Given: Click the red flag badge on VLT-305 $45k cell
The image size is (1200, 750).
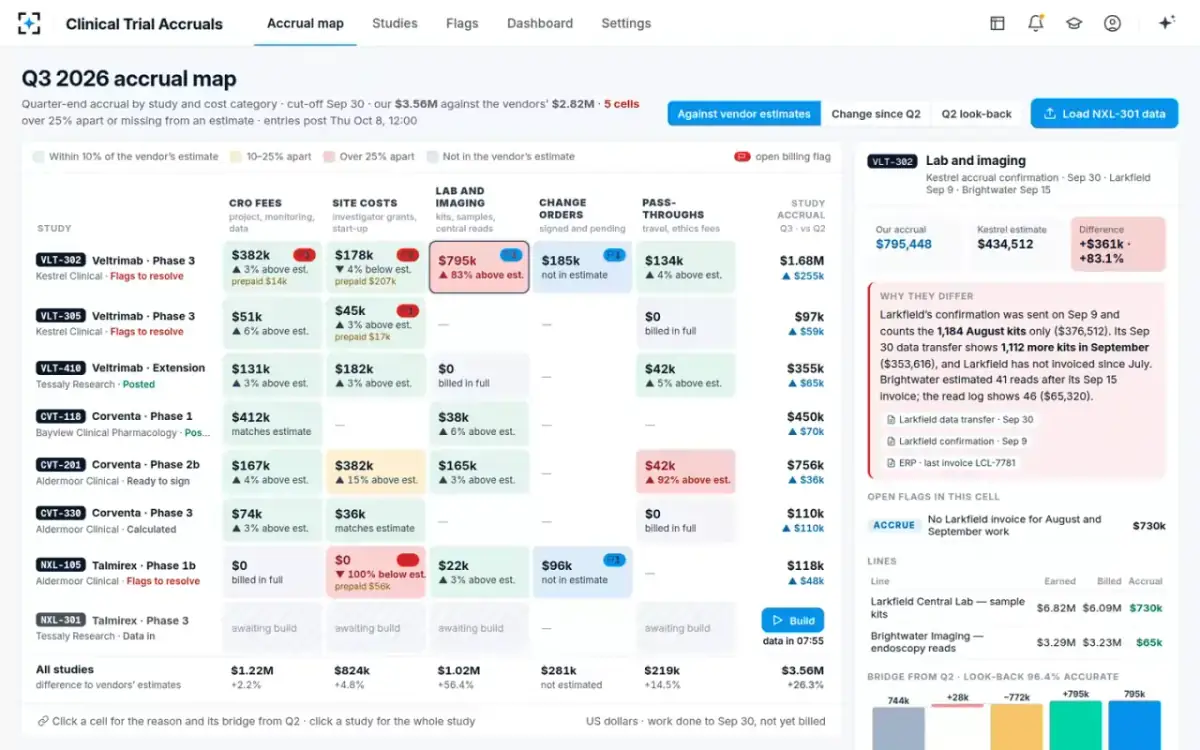Looking at the screenshot, I should pyautogui.click(x=407, y=311).
